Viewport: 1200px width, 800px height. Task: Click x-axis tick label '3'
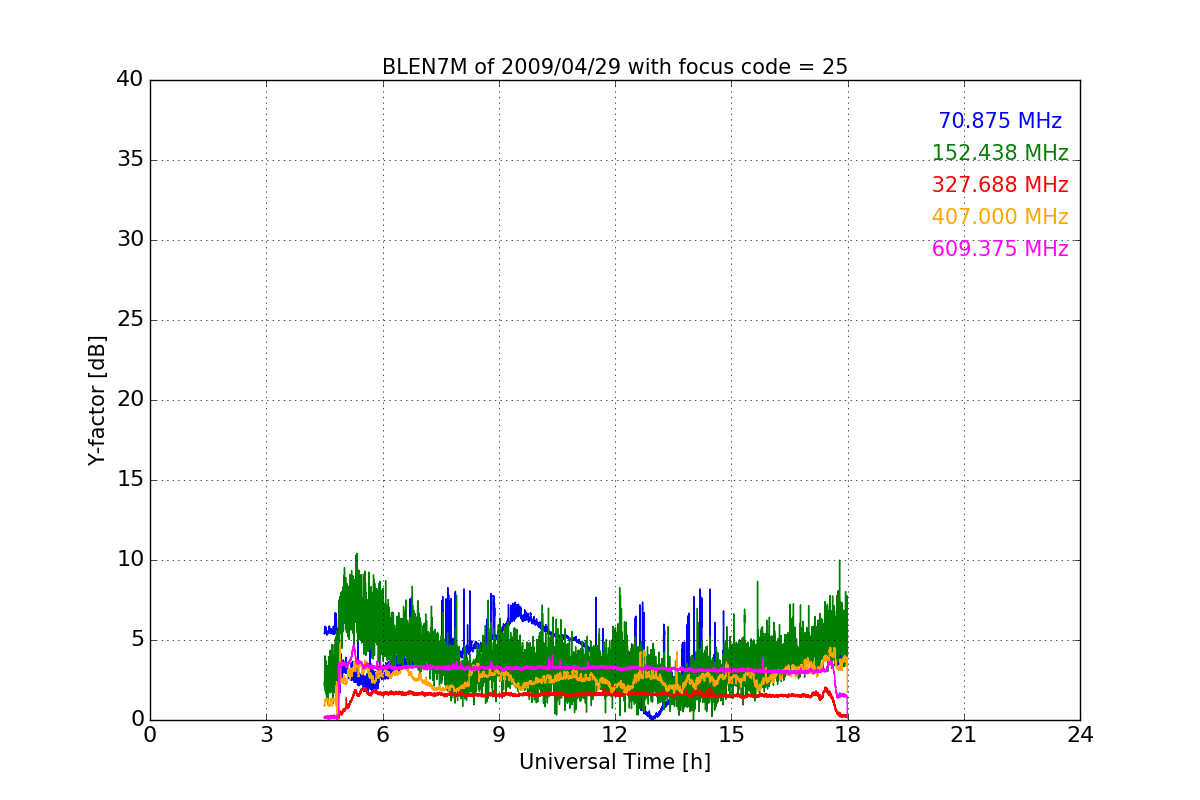266,735
